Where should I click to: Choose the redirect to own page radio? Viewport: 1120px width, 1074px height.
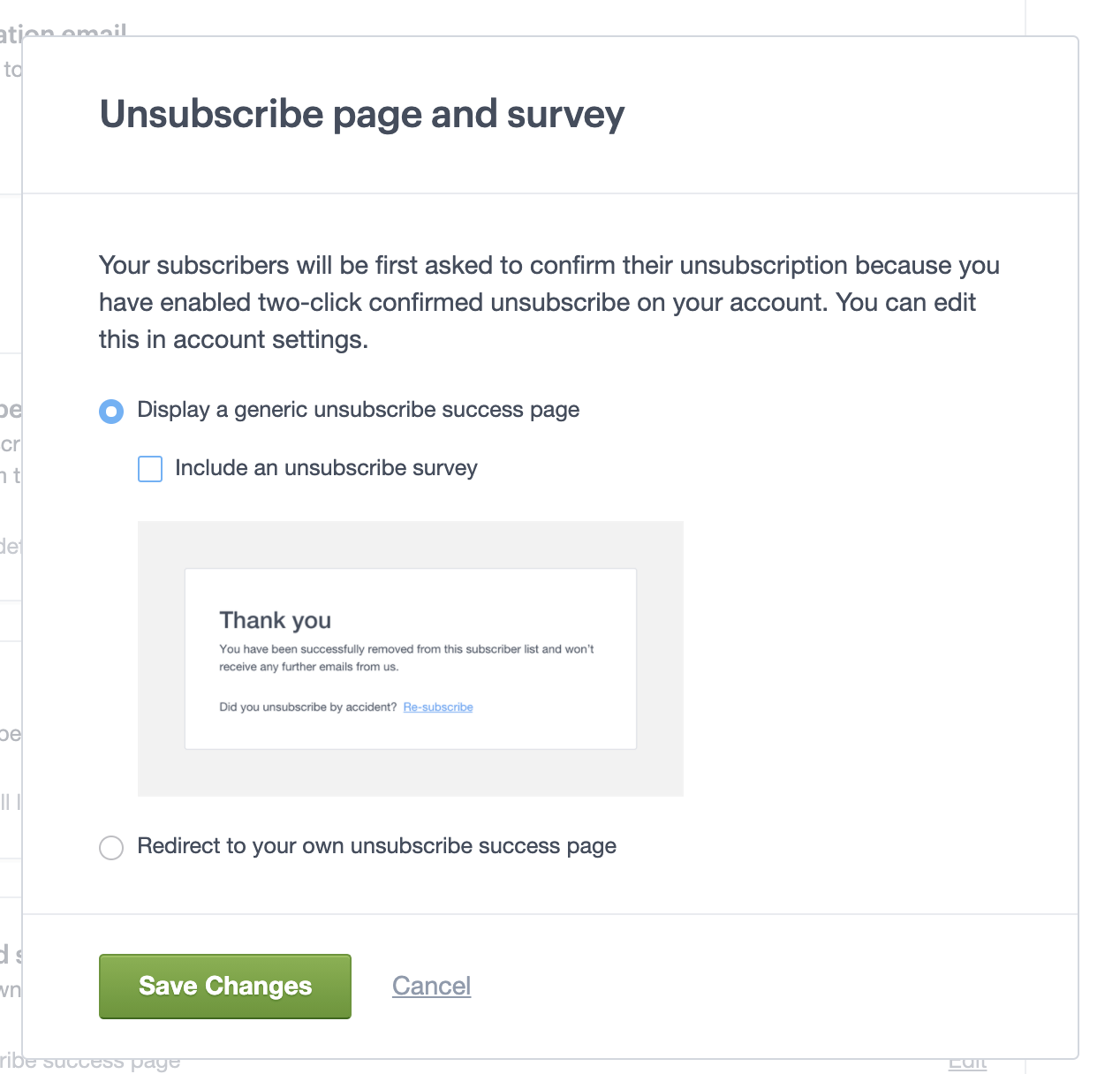[x=111, y=848]
